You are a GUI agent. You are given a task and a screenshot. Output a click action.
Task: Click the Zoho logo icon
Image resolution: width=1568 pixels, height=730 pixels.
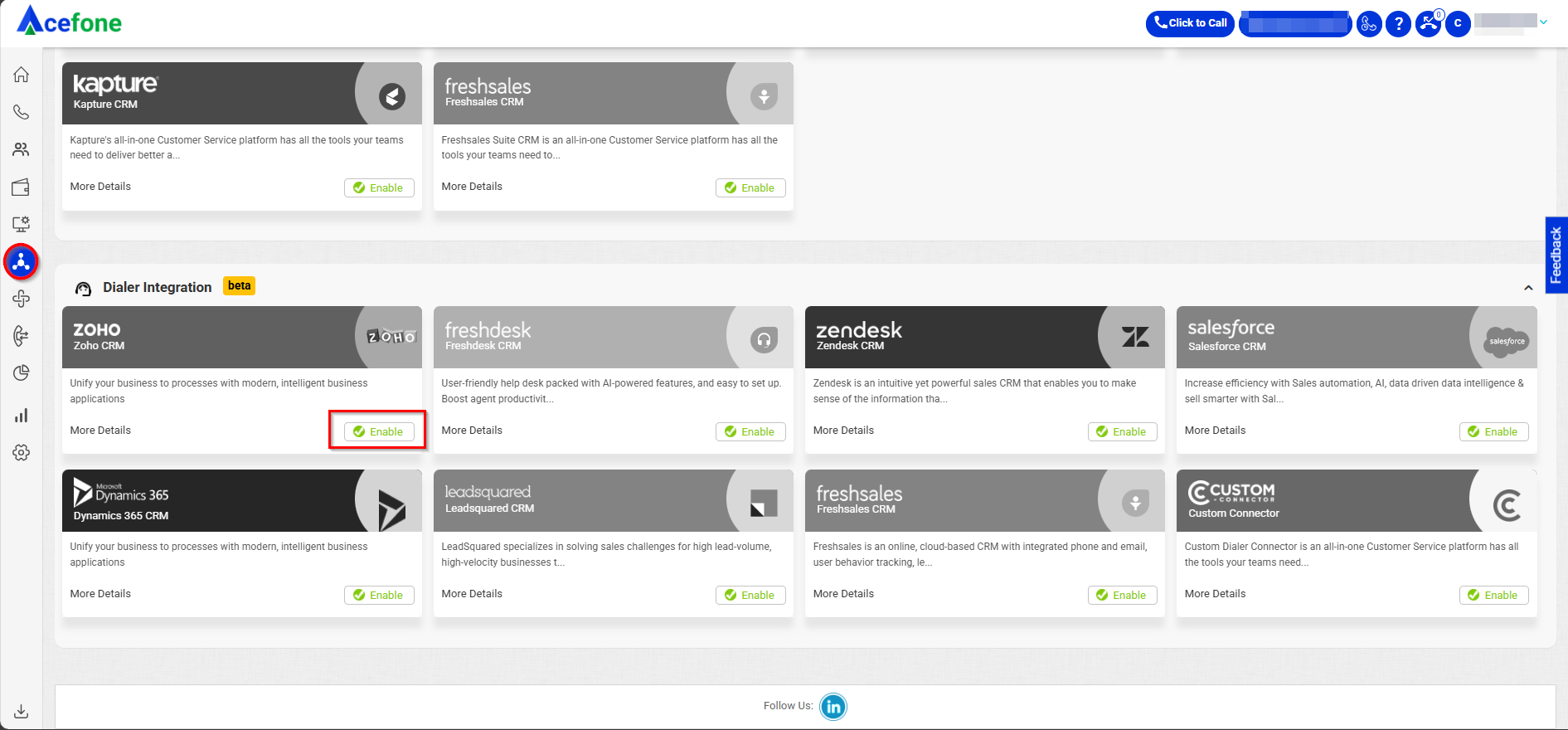click(x=391, y=337)
